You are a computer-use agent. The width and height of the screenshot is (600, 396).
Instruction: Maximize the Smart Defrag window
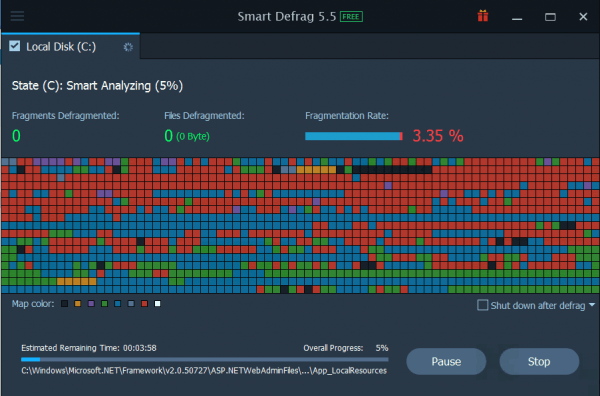pyautogui.click(x=550, y=17)
